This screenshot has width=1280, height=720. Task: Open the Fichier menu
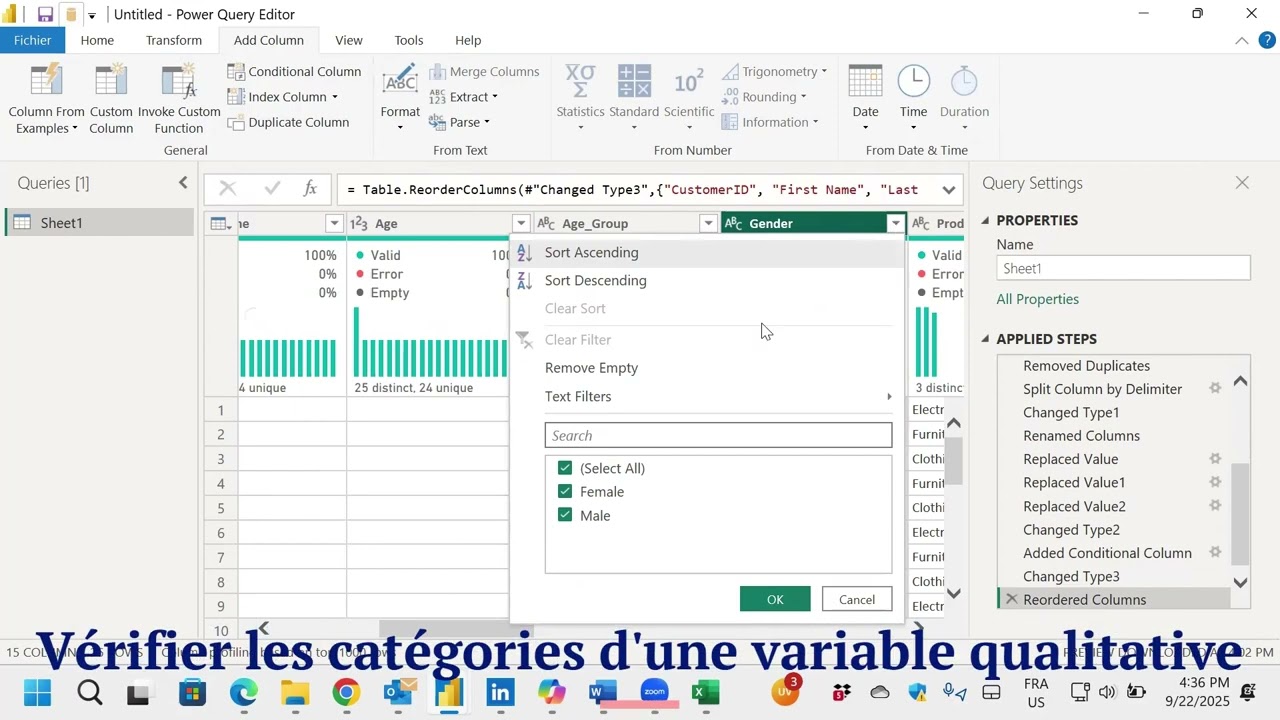33,40
